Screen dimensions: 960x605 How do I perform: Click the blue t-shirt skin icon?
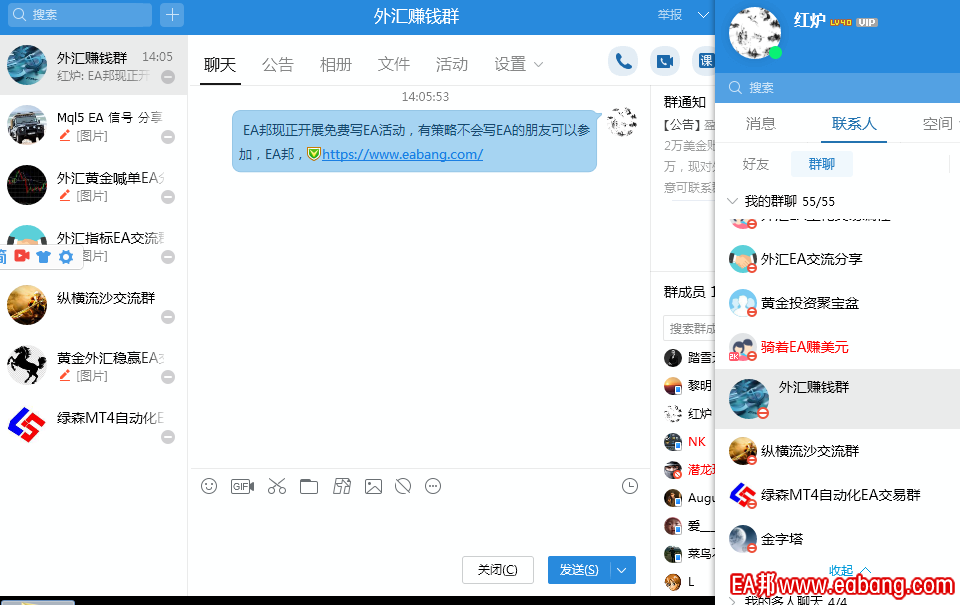tap(43, 257)
